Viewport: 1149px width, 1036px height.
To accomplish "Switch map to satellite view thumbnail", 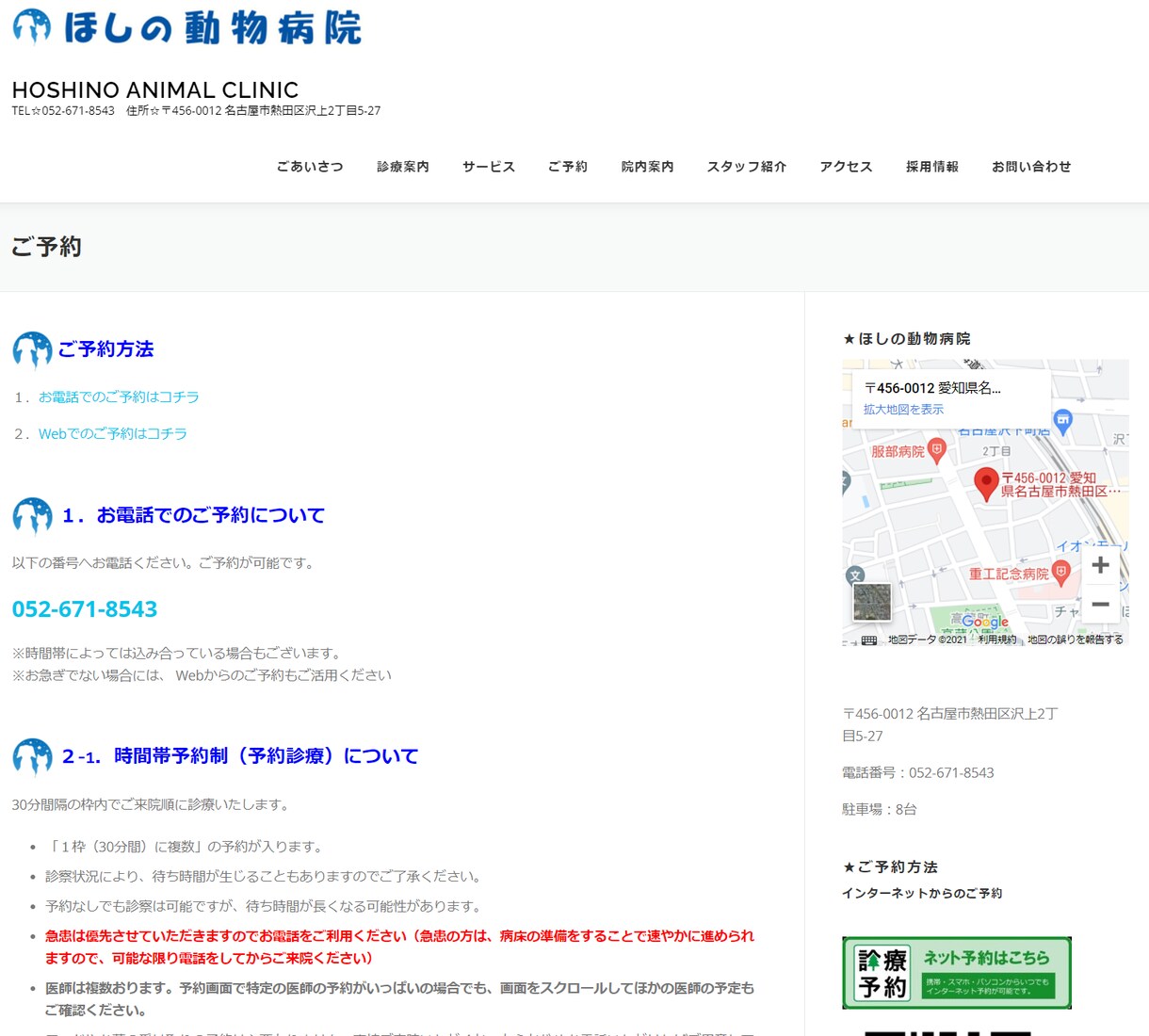I will (871, 602).
